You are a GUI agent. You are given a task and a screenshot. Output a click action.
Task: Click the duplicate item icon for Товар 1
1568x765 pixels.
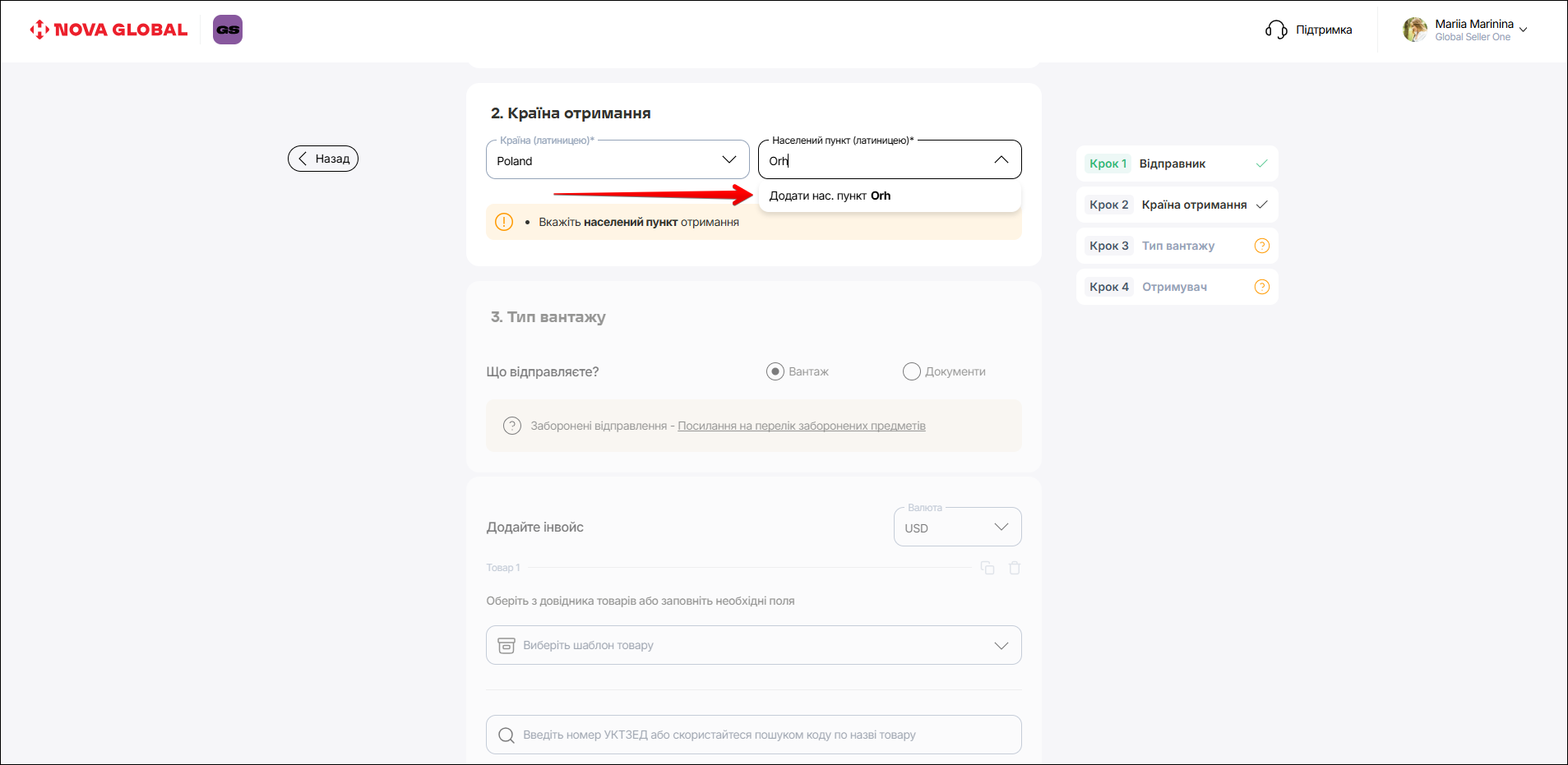pos(988,568)
